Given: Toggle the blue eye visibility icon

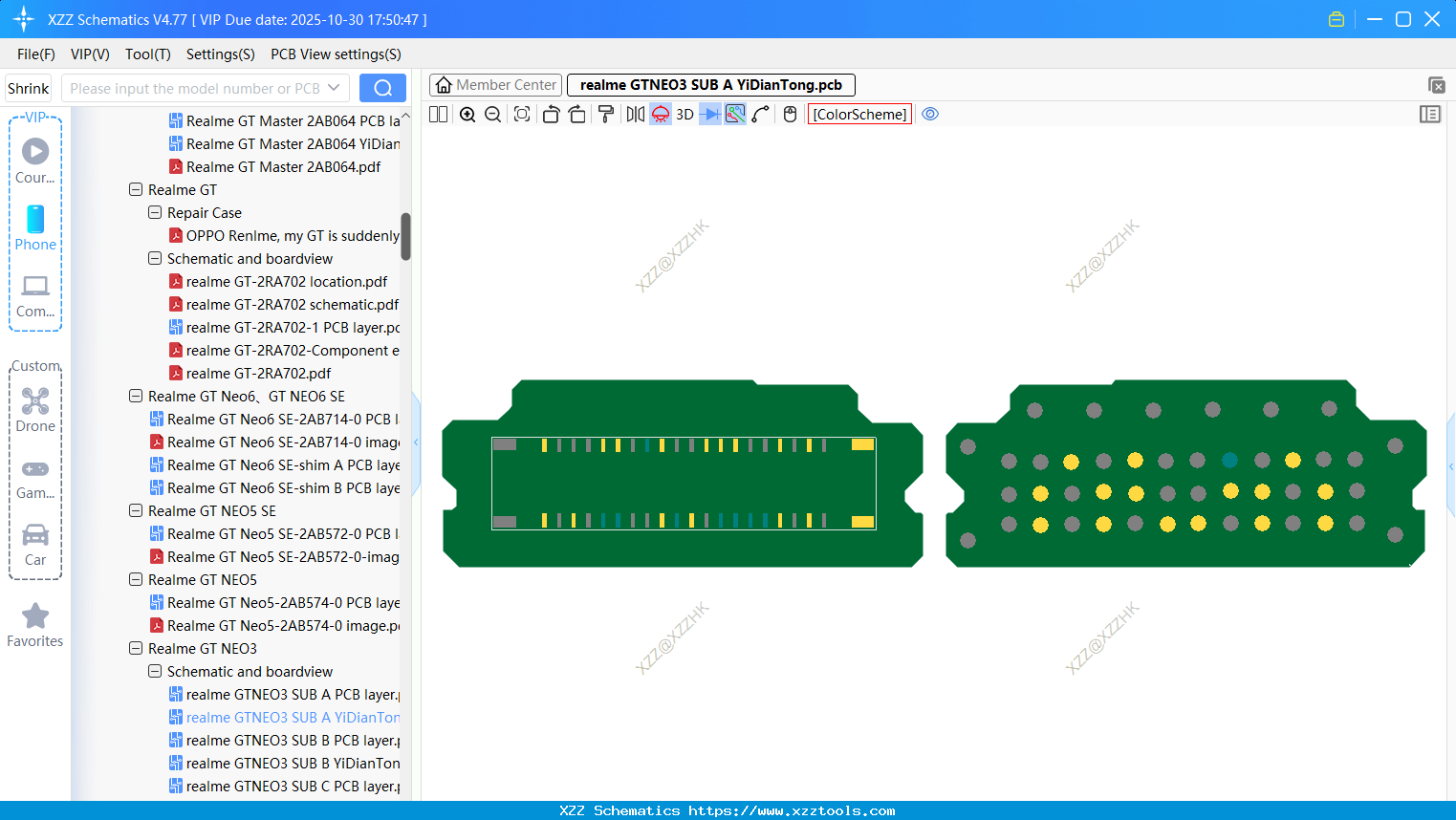Looking at the screenshot, I should [x=930, y=115].
